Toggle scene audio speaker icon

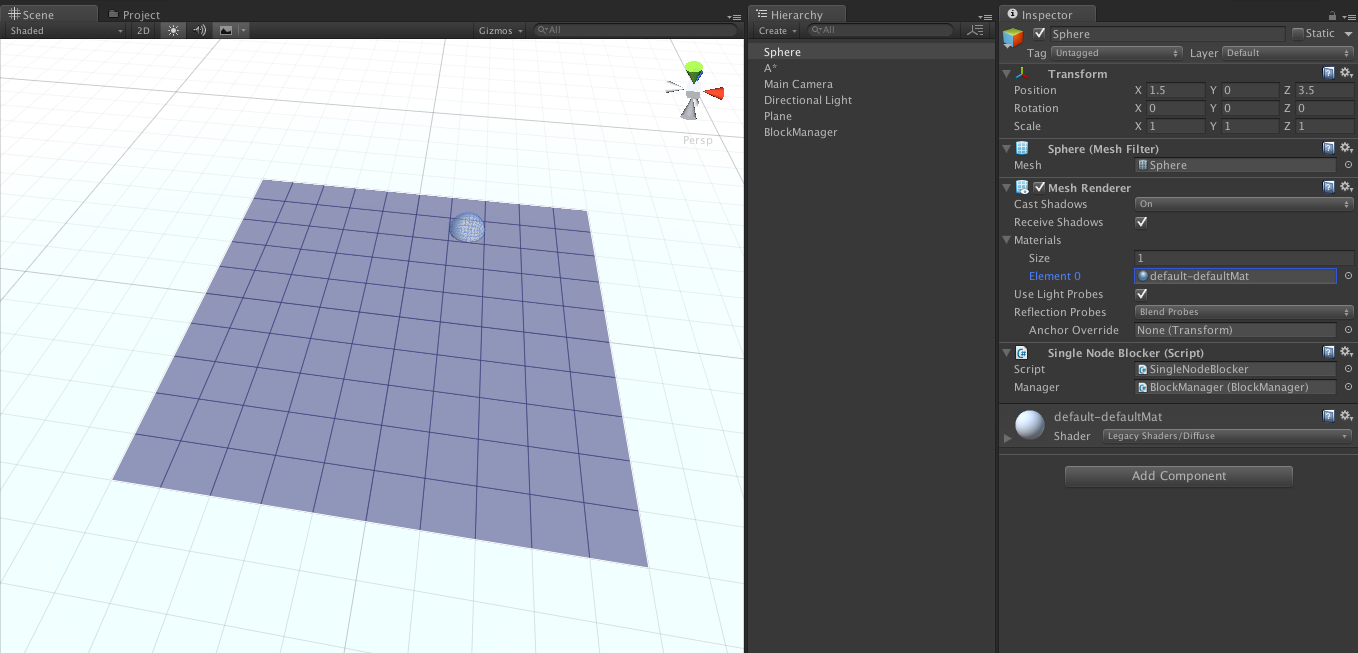point(199,31)
